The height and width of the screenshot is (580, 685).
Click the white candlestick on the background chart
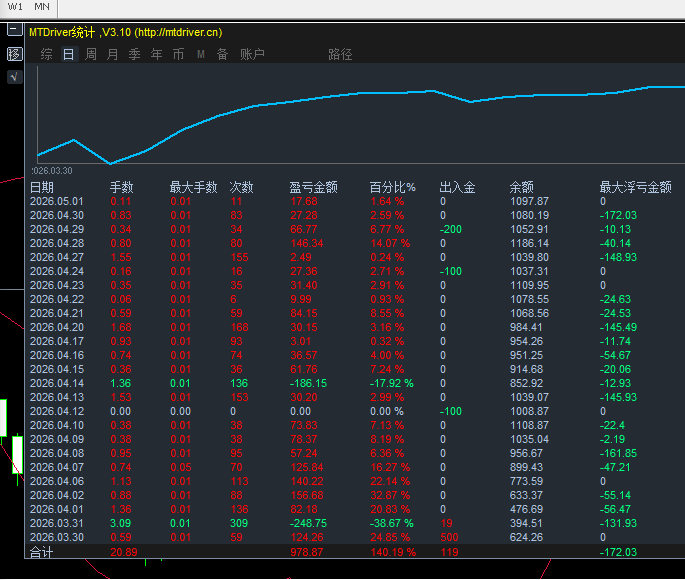click(x=17, y=454)
